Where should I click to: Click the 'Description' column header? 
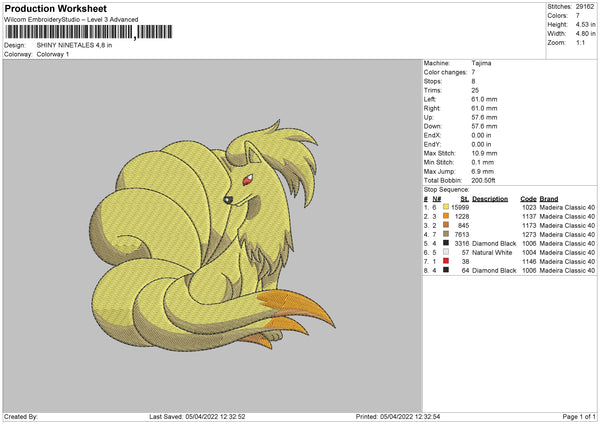coord(490,199)
